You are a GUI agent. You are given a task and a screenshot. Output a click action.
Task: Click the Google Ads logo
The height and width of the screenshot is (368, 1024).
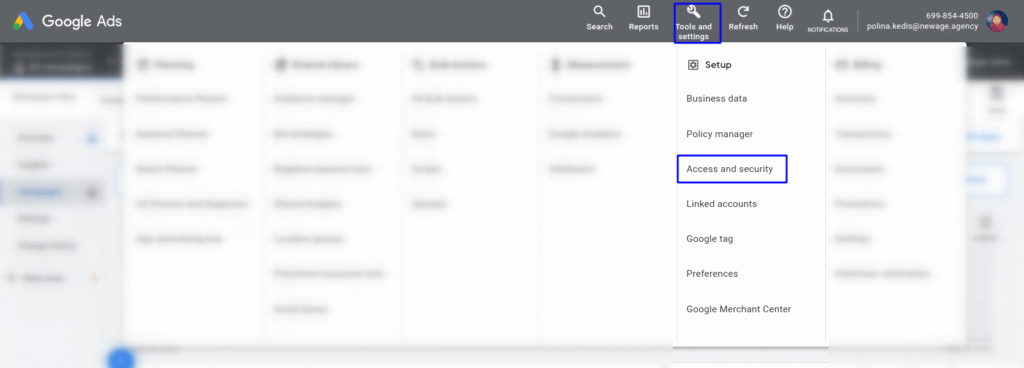tap(67, 22)
